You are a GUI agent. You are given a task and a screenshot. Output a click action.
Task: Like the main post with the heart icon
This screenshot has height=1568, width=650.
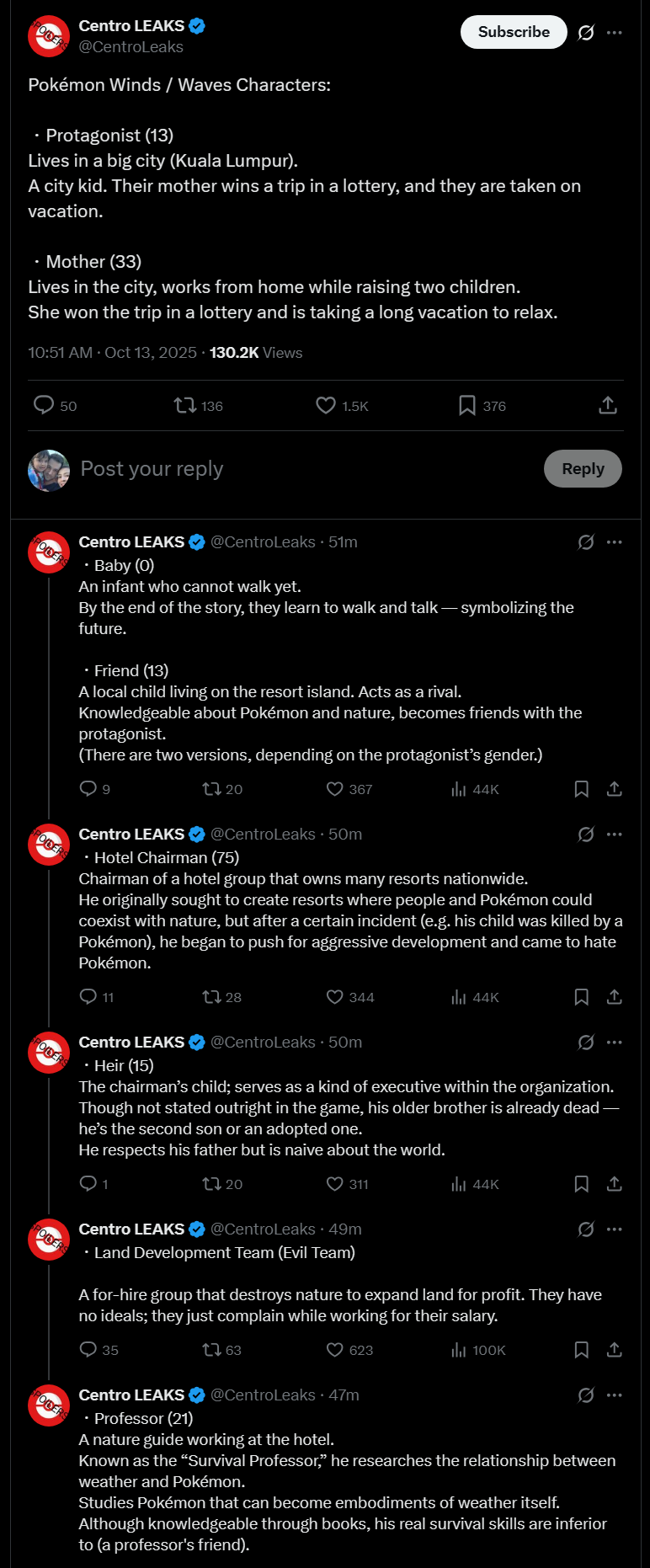[326, 406]
